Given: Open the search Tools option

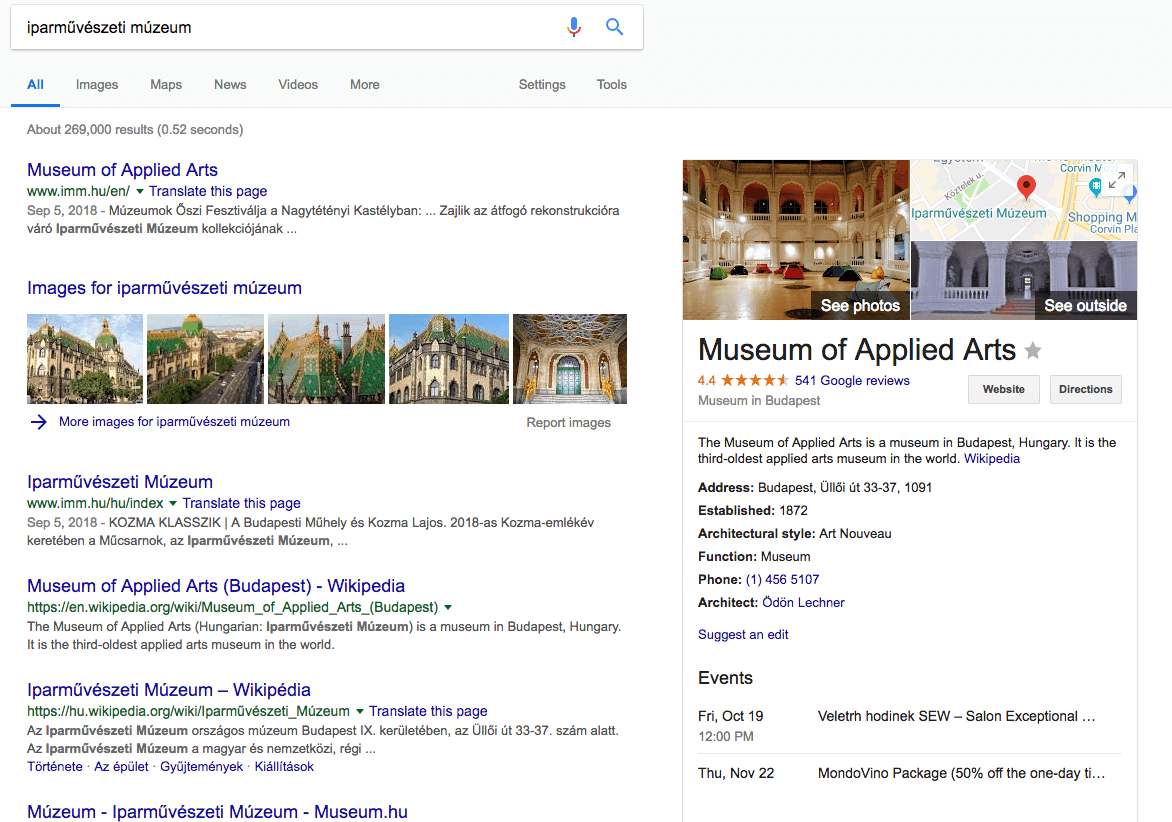Looking at the screenshot, I should [x=611, y=84].
